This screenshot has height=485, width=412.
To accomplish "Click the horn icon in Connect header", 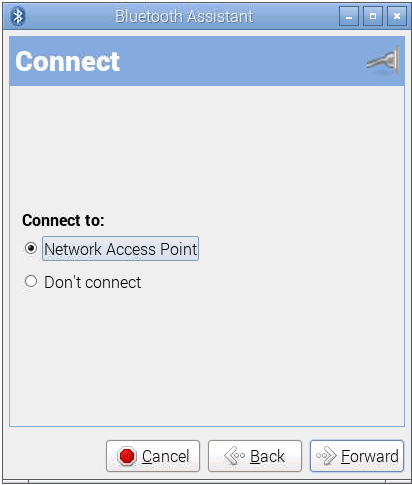I will click(383, 61).
